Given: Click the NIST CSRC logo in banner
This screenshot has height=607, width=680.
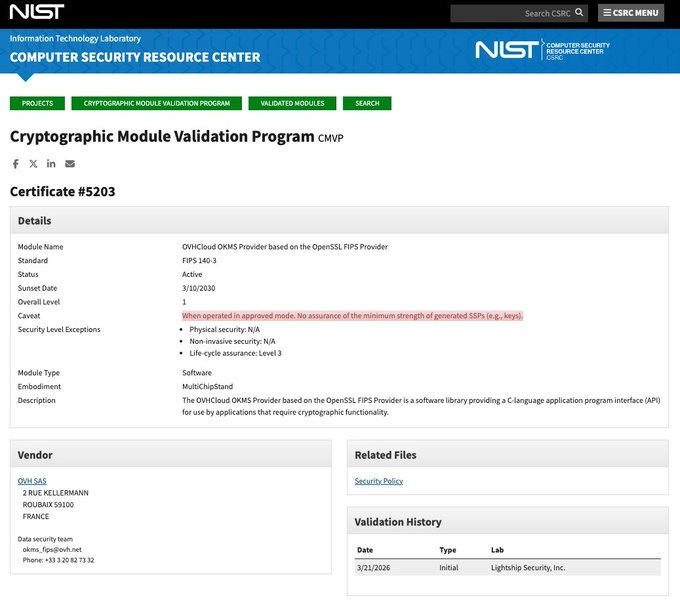Looking at the screenshot, I should pyautogui.click(x=541, y=49).
